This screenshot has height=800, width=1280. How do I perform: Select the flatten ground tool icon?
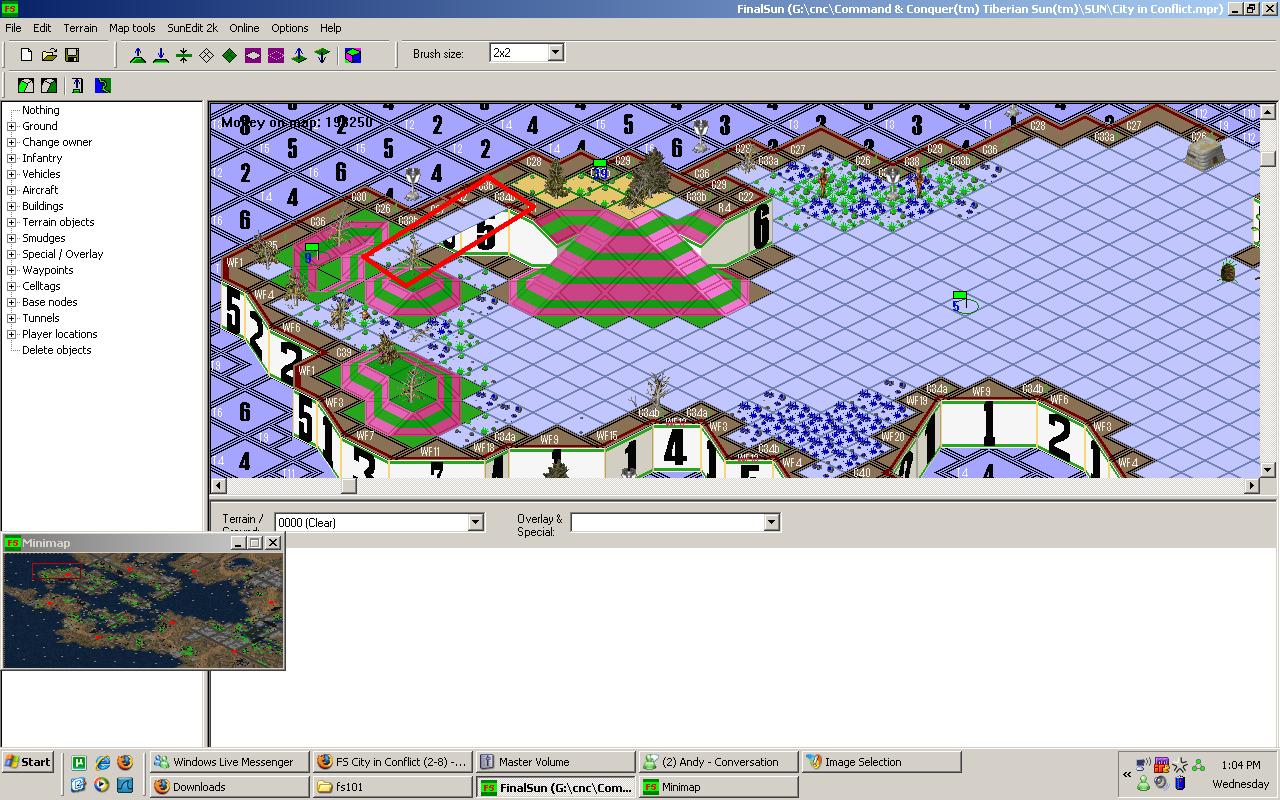coord(184,55)
